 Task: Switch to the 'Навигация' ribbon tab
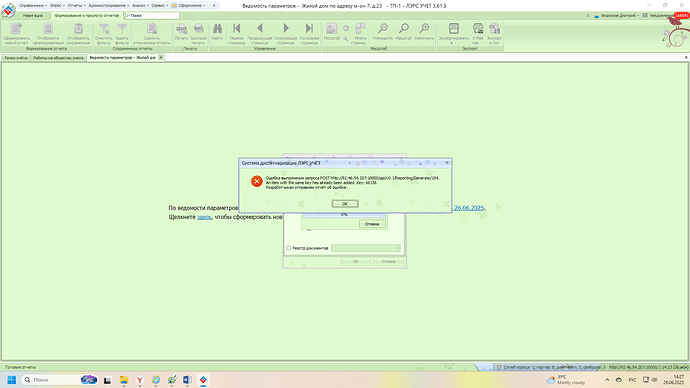click(x=33, y=15)
